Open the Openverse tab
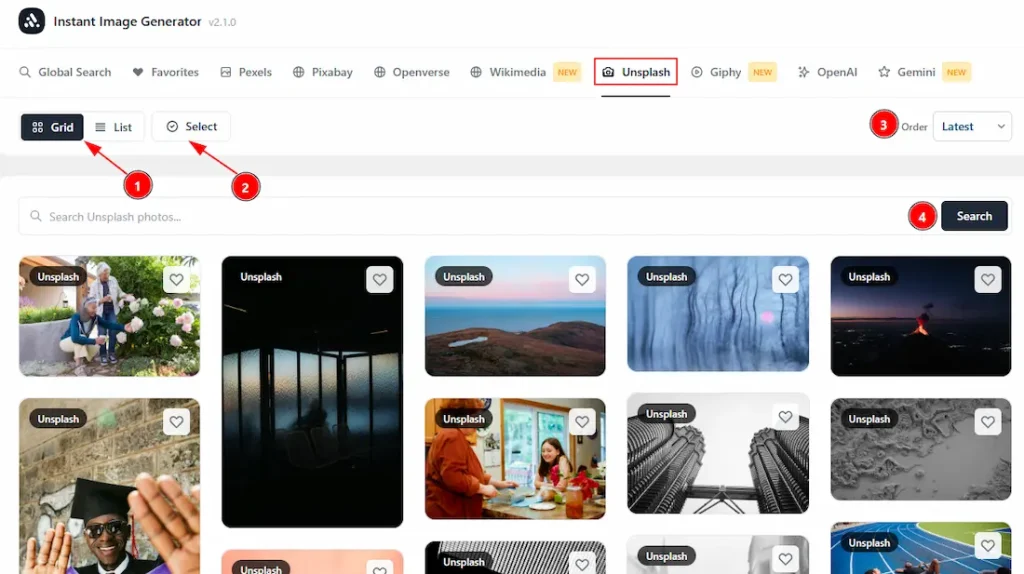This screenshot has width=1024, height=574. click(411, 72)
